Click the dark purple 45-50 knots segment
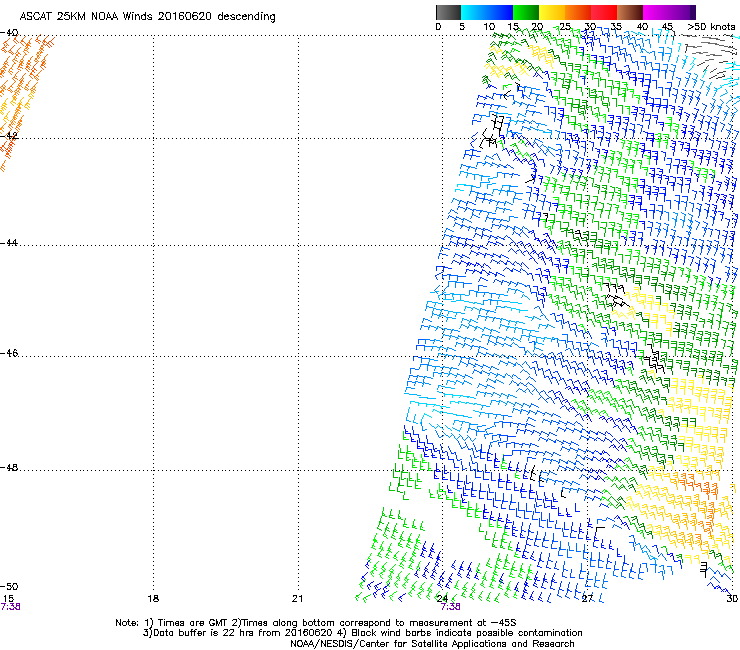Viewport: 740px width, 650px height. point(682,12)
